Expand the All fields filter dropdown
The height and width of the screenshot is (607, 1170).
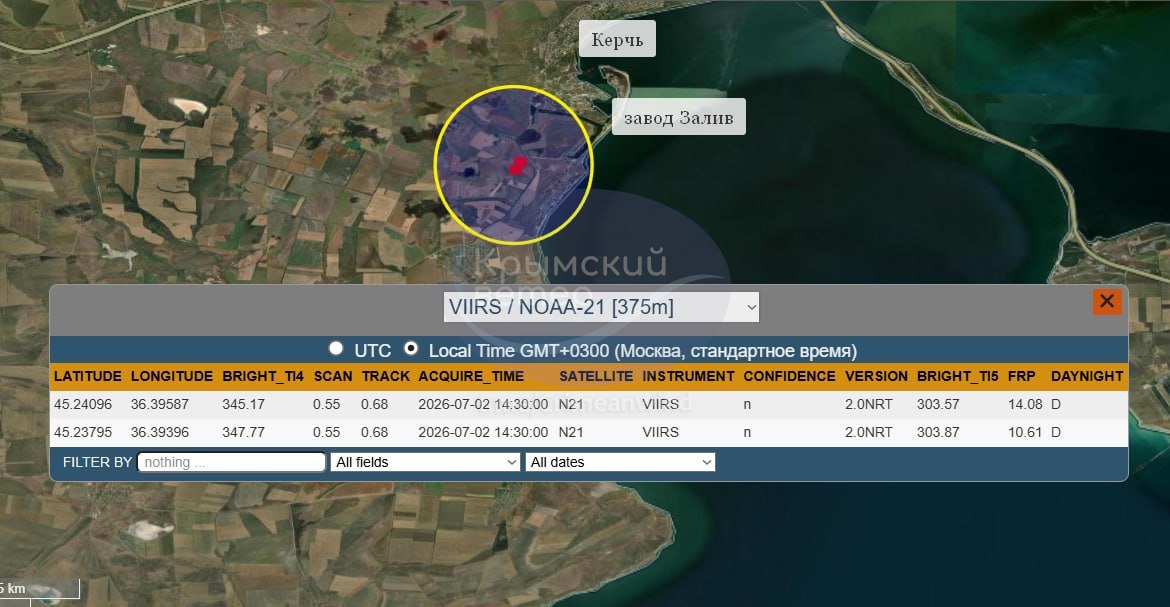pyautogui.click(x=425, y=462)
